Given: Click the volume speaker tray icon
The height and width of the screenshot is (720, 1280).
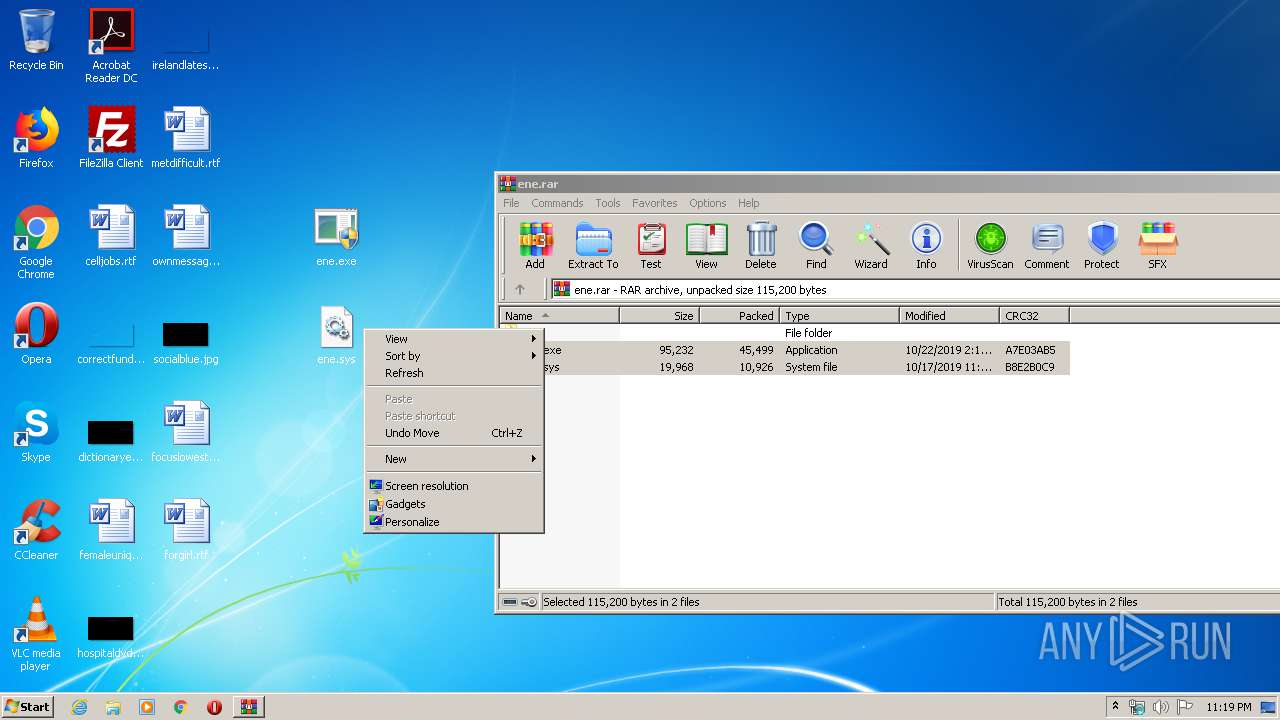Looking at the screenshot, I should (x=1160, y=707).
